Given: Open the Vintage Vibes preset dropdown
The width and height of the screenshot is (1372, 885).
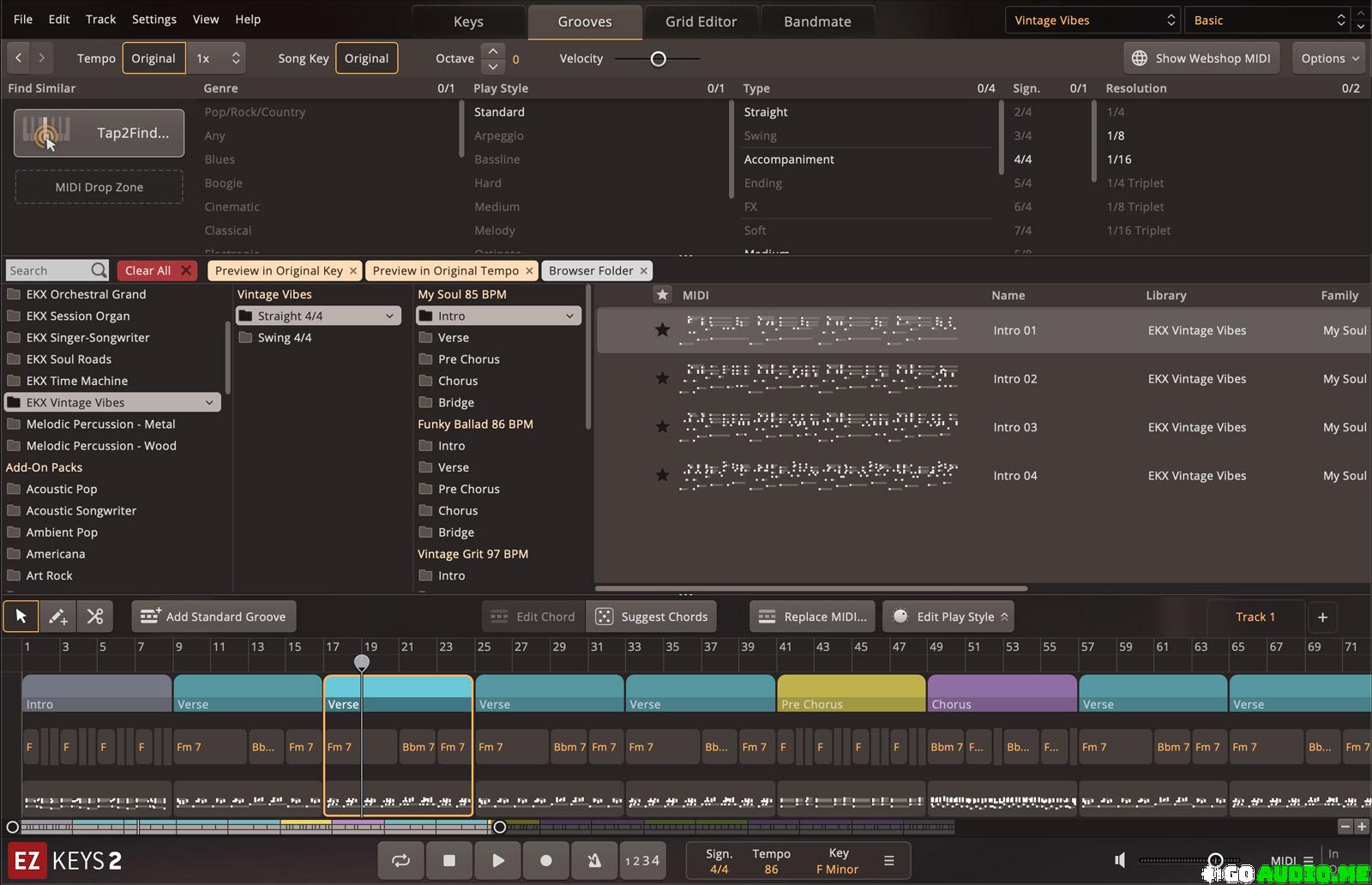Looking at the screenshot, I should click(1093, 21).
